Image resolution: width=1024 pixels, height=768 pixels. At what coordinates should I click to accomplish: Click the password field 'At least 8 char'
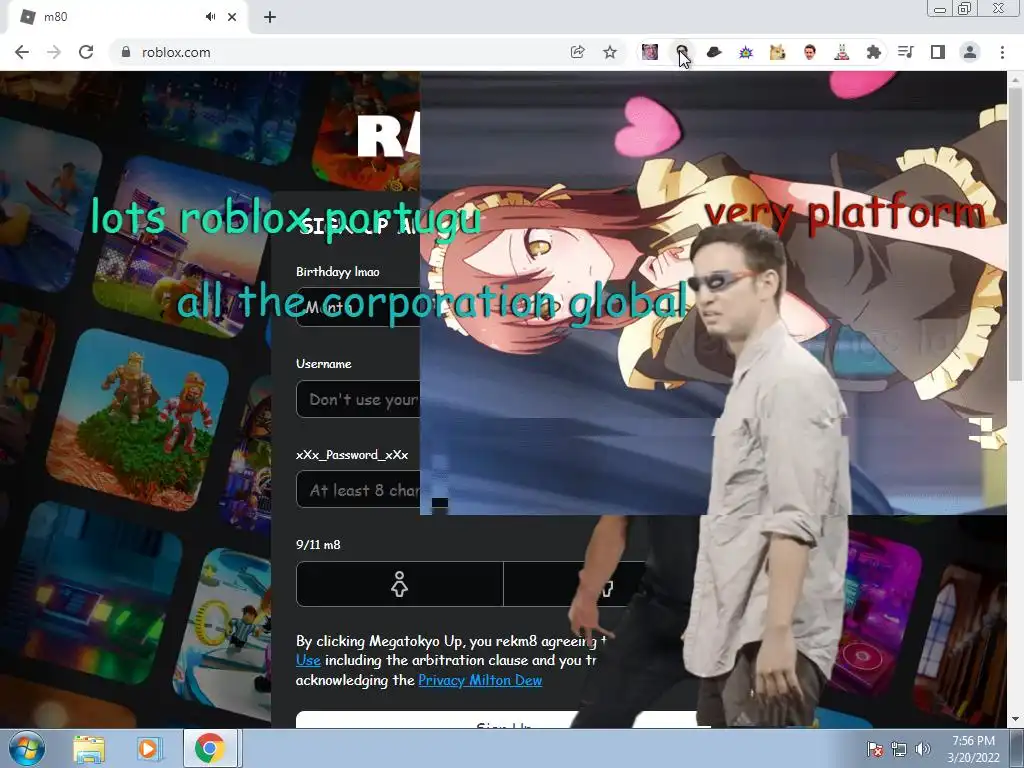pos(358,490)
